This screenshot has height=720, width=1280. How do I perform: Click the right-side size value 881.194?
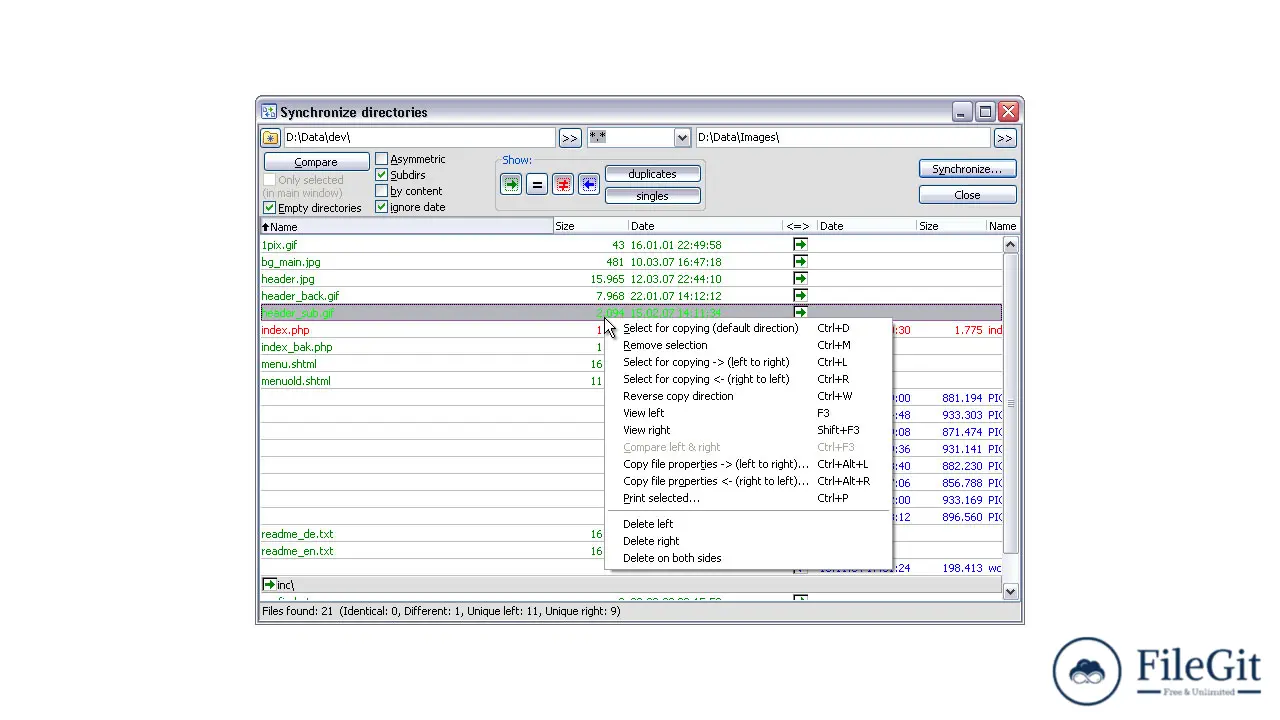[x=961, y=398]
